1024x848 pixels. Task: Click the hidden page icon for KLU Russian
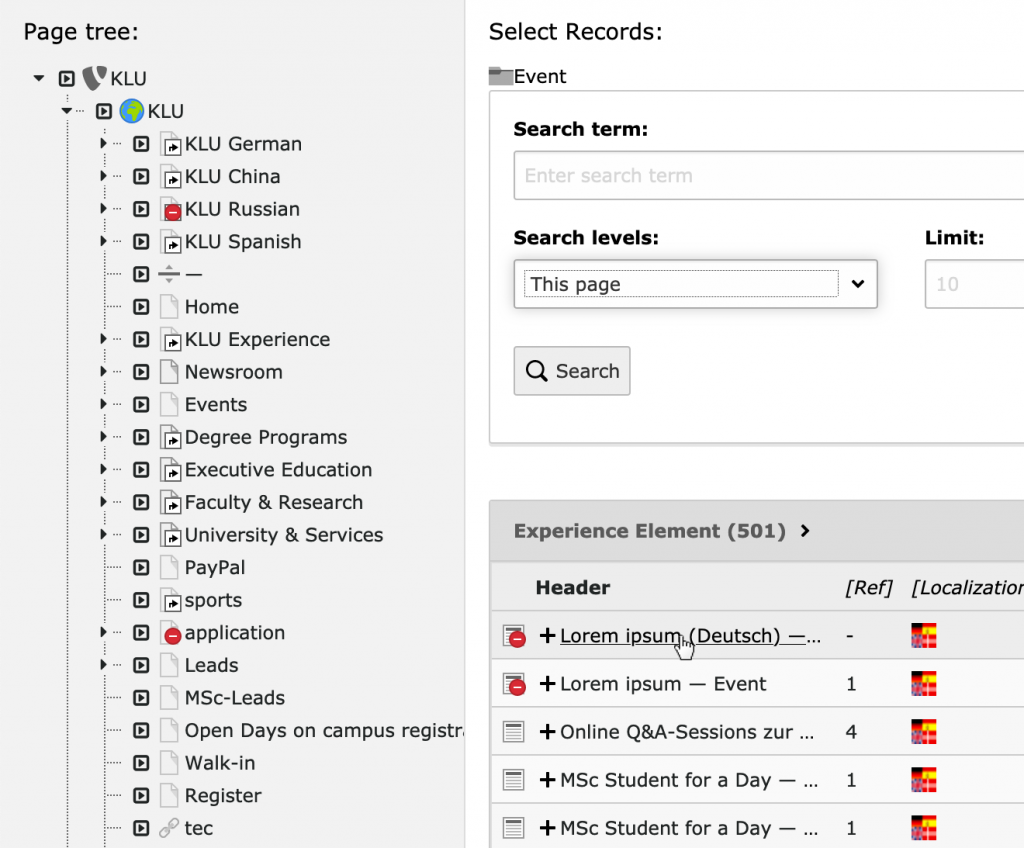coord(170,210)
